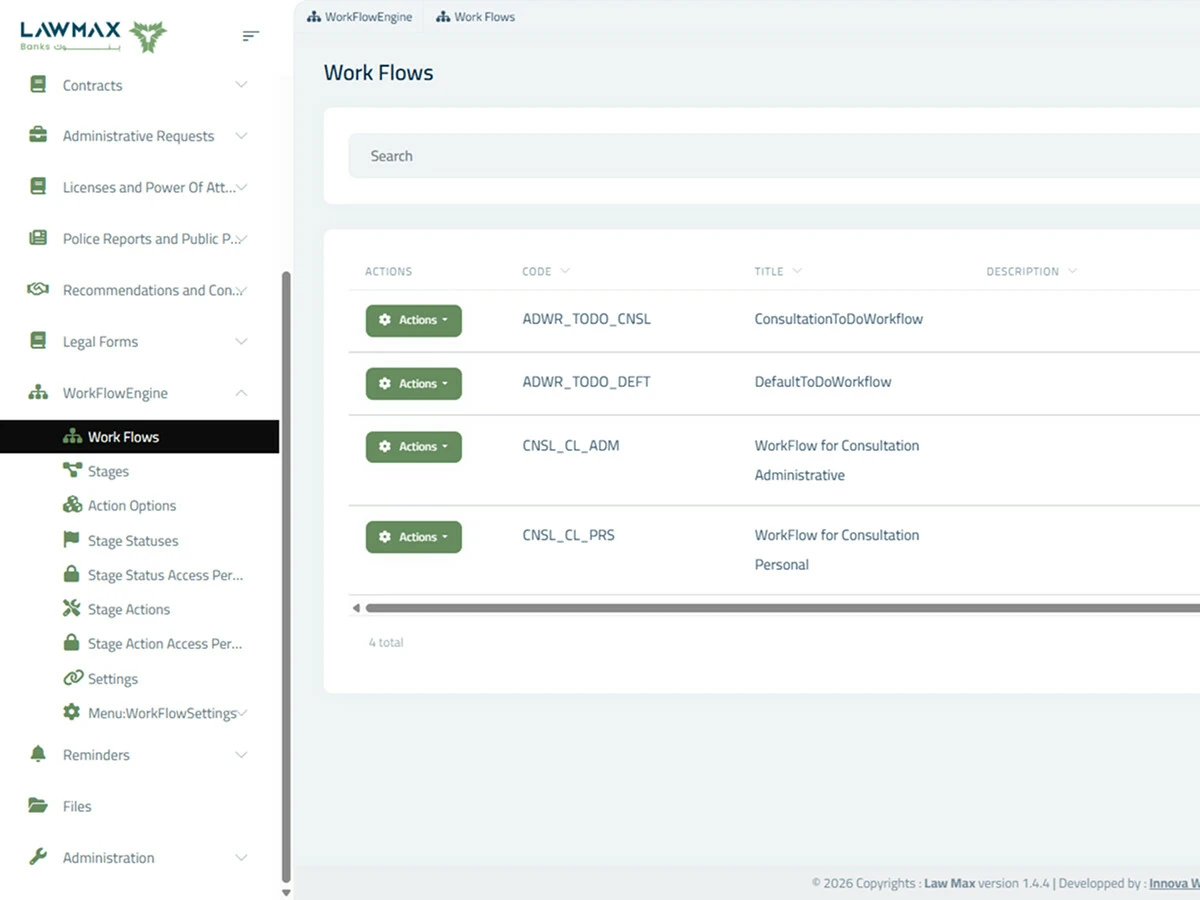
Task: Click the CNSL_CL_ADM code cell
Action: [x=571, y=445]
